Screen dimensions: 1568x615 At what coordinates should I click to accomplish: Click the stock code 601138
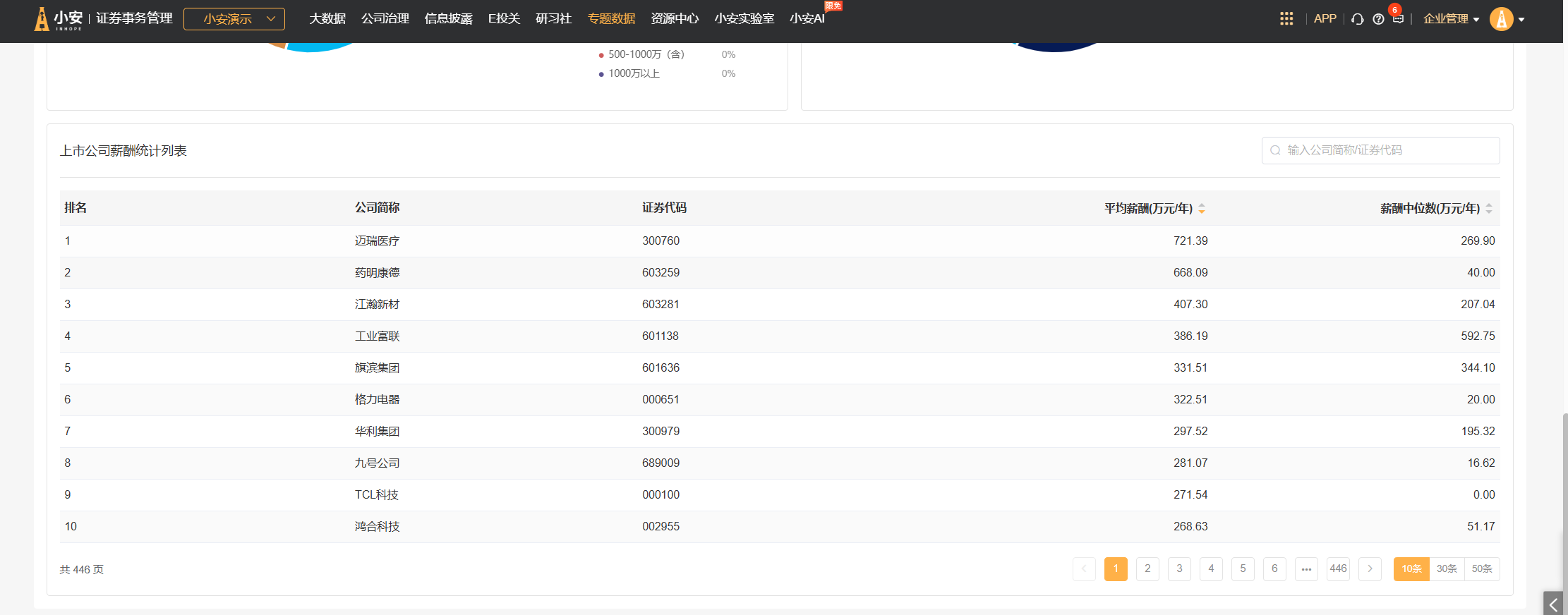point(661,336)
